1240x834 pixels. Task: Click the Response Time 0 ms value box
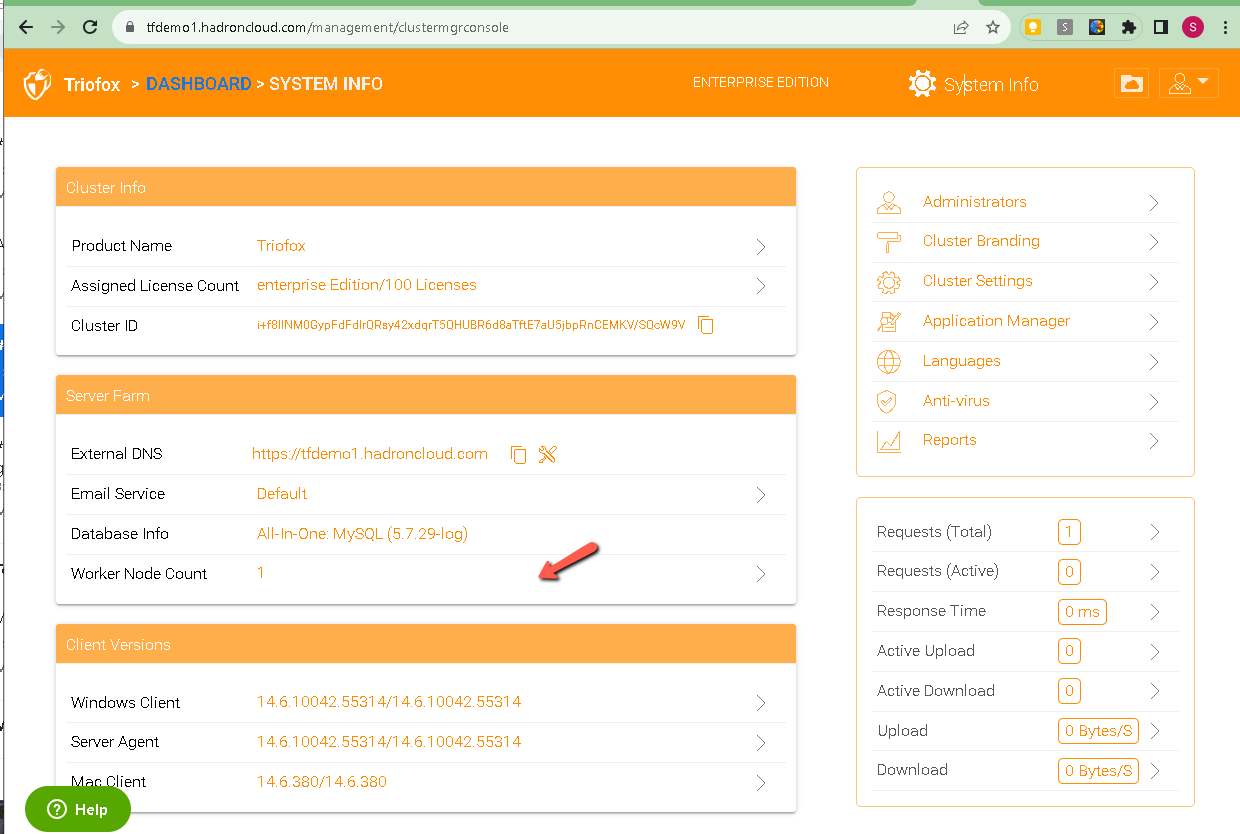[1082, 611]
